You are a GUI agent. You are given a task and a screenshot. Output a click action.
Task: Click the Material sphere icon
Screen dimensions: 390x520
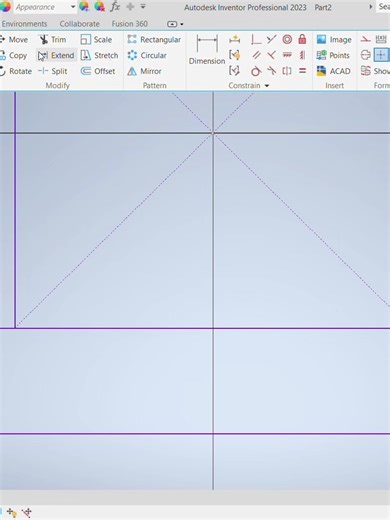pos(5,7)
